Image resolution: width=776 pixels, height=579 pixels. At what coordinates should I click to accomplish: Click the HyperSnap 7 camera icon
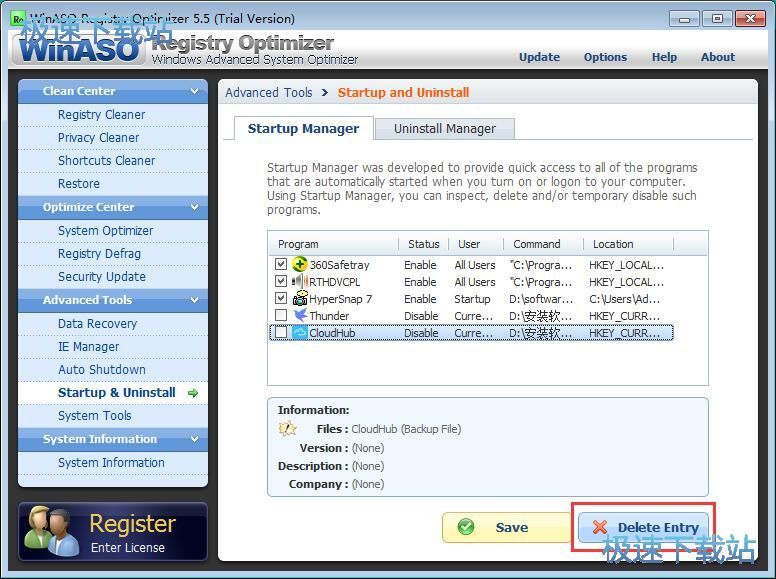click(299, 298)
